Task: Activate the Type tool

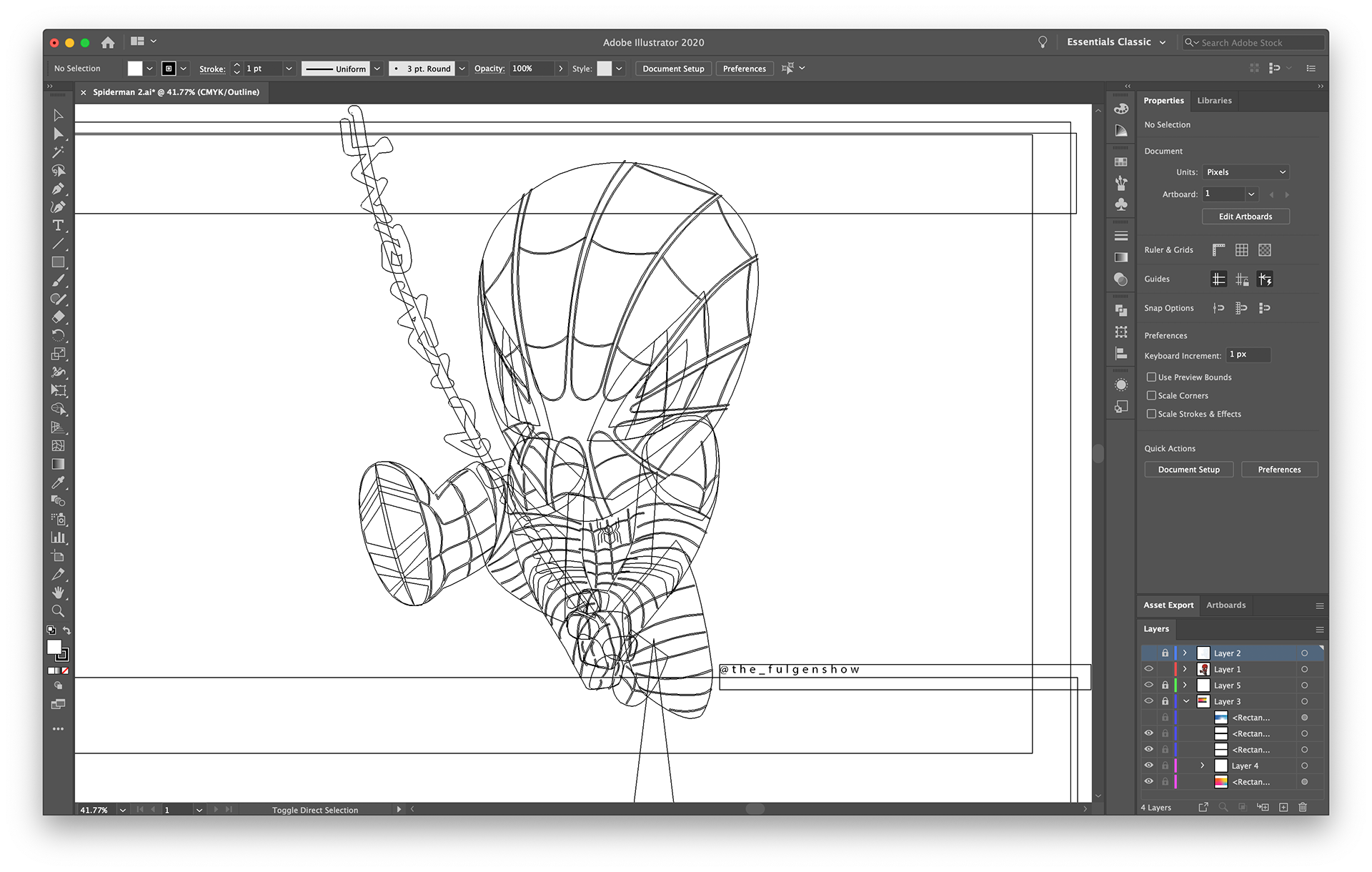Action: coord(58,226)
